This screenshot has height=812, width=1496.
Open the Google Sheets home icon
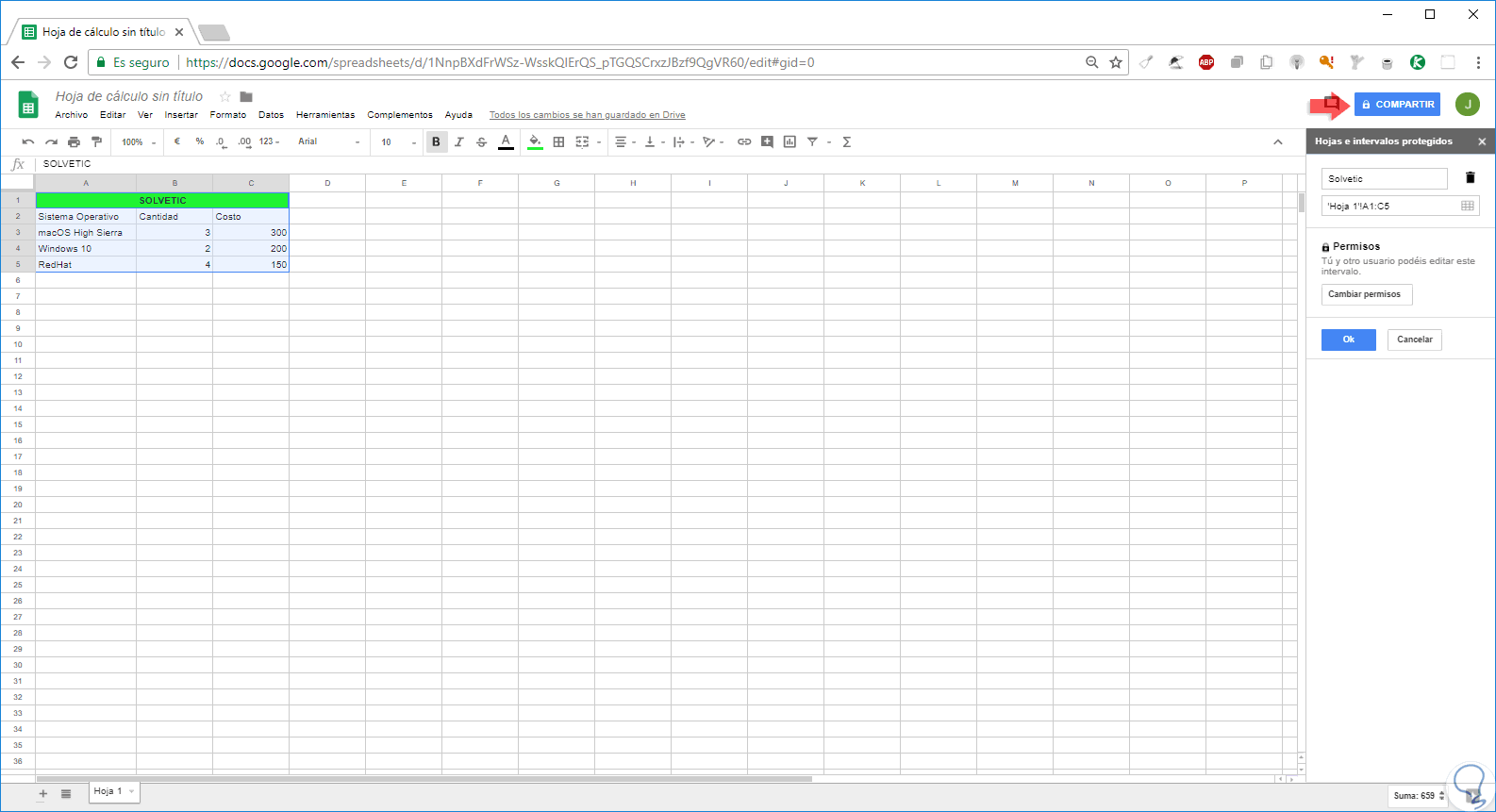(x=28, y=104)
